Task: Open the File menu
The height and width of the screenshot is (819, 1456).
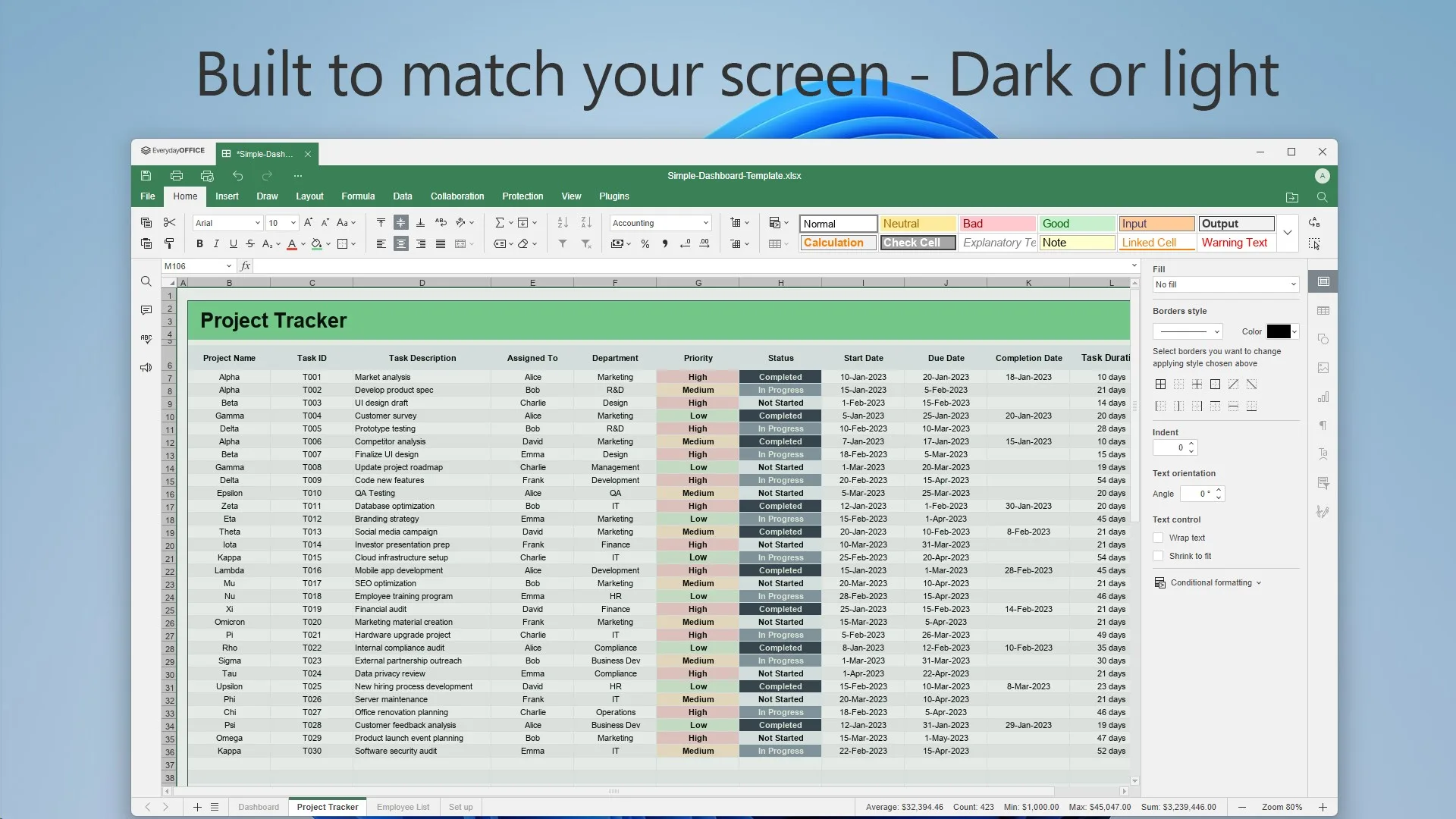Action: click(147, 196)
